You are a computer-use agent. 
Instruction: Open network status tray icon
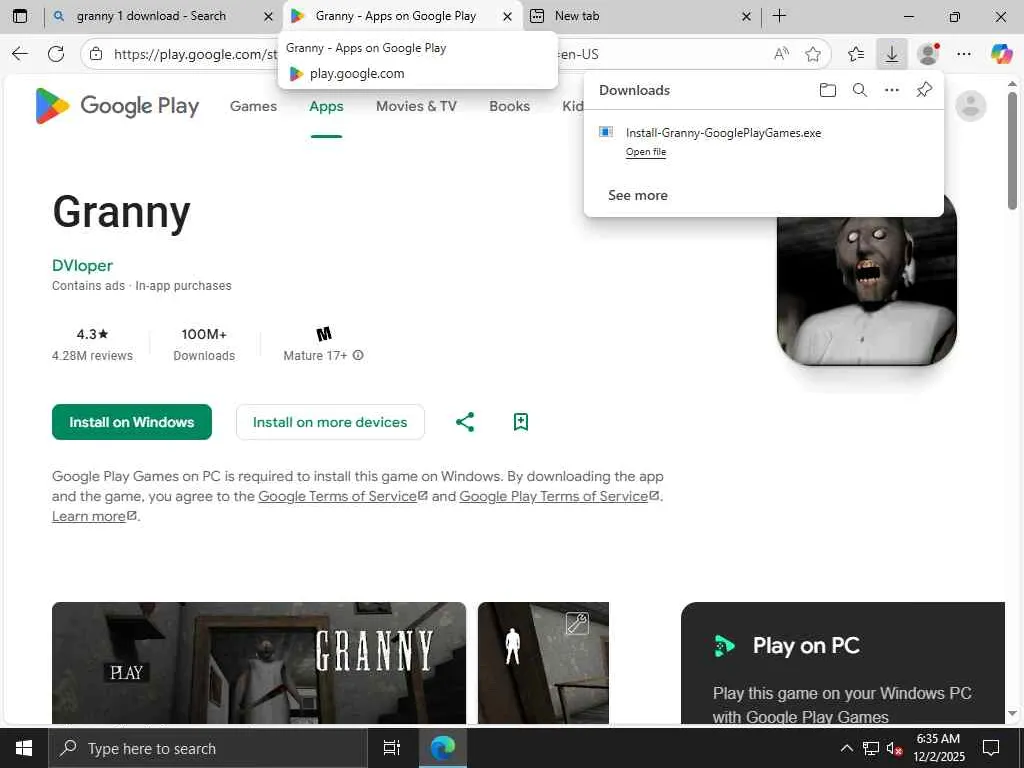point(871,748)
